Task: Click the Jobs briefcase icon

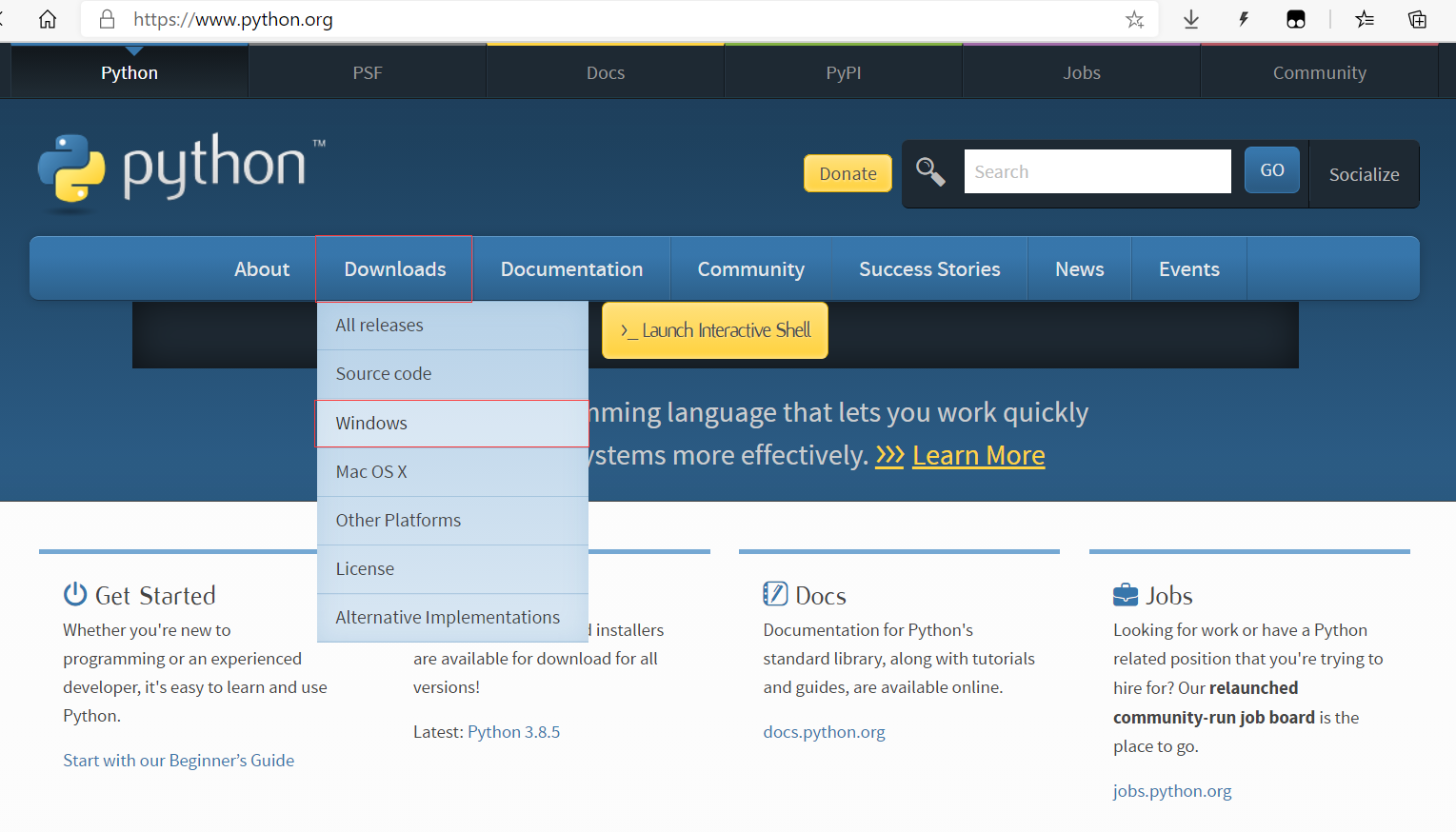Action: (1126, 595)
